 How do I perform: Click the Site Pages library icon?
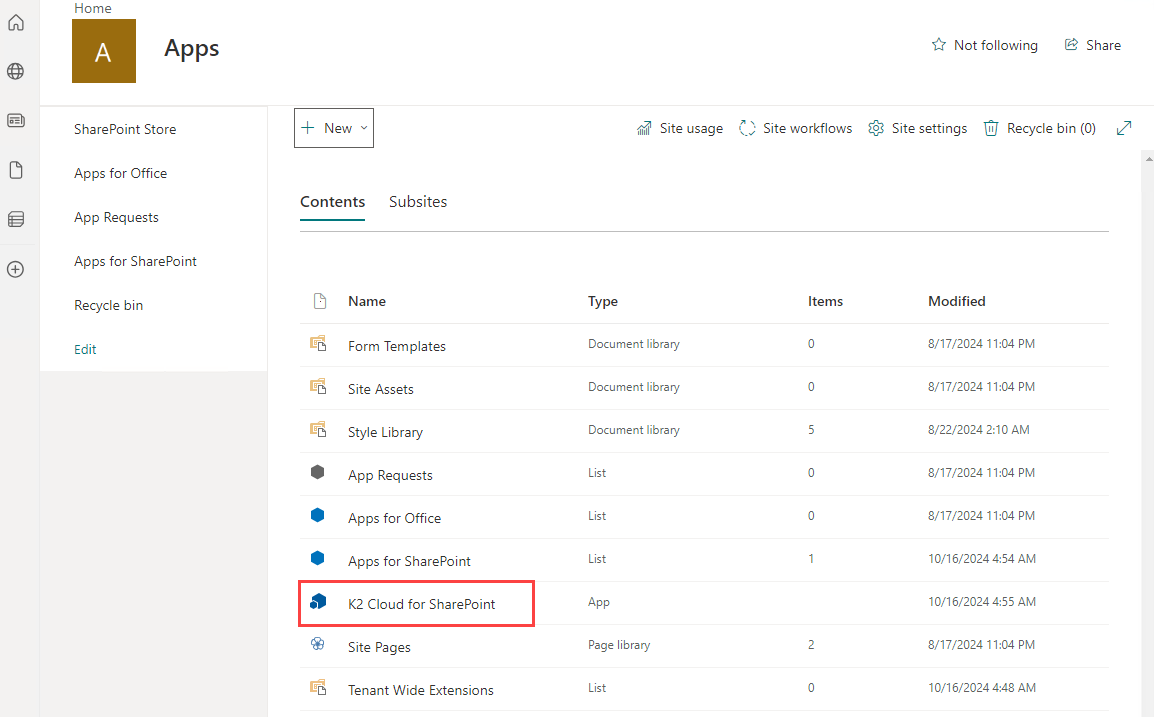click(x=317, y=643)
